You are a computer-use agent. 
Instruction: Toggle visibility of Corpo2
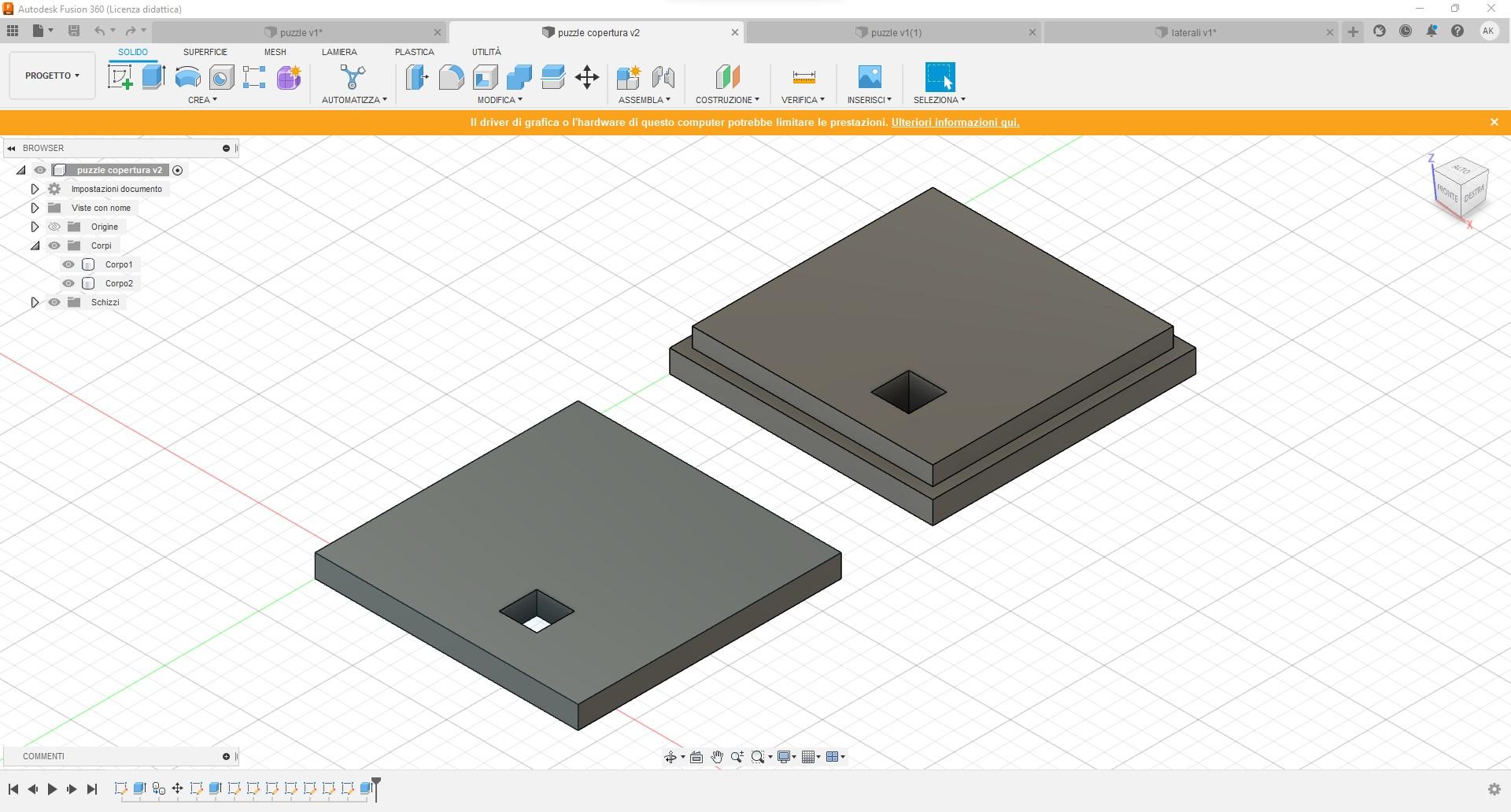(68, 283)
